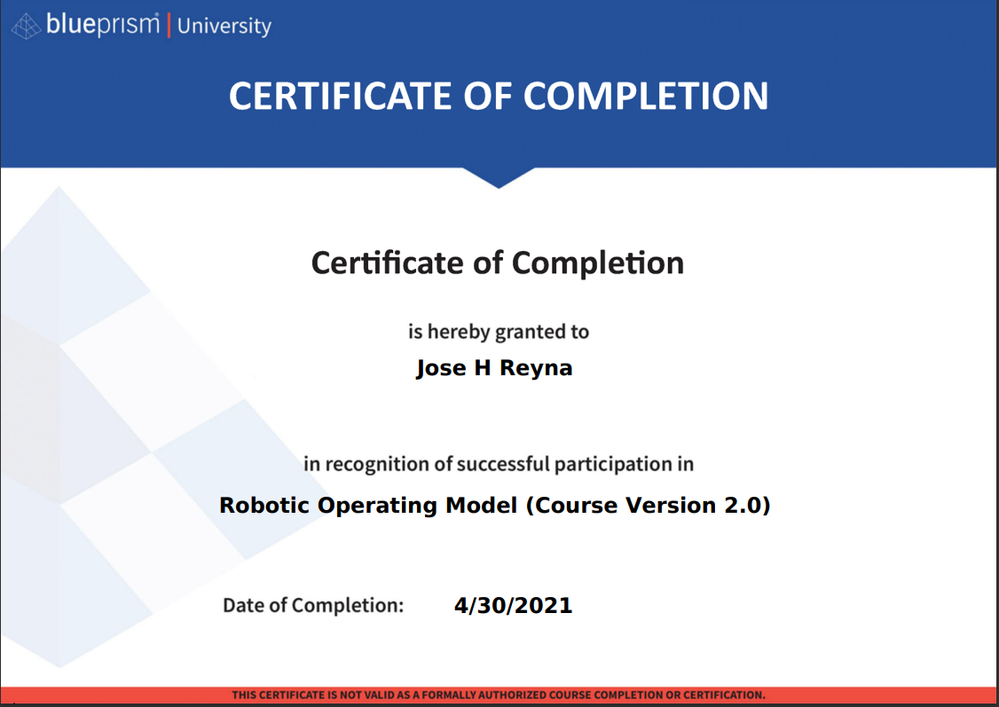The image size is (999, 707).
Task: Click the black 'Certificate of Completion' title
Action: 498,263
